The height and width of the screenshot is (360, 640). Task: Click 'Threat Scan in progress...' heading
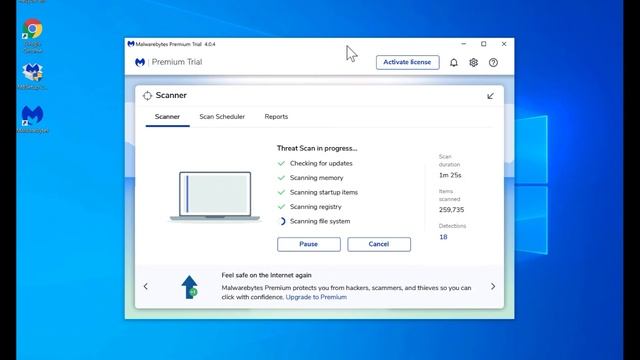click(x=317, y=149)
